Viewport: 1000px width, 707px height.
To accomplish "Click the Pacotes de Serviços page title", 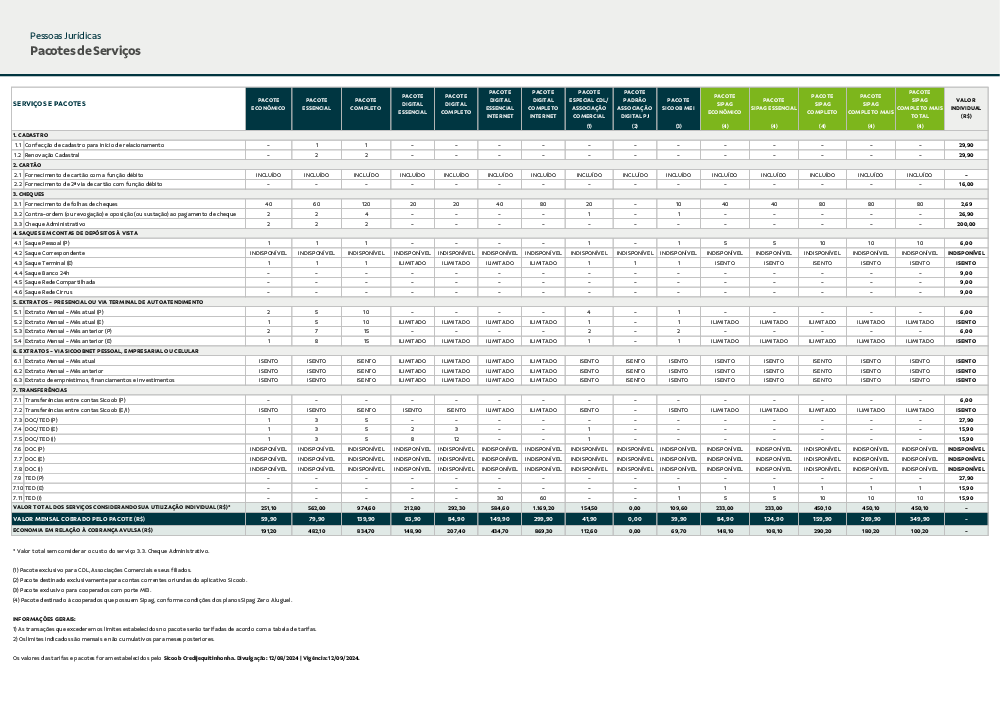I will (x=85, y=51).
